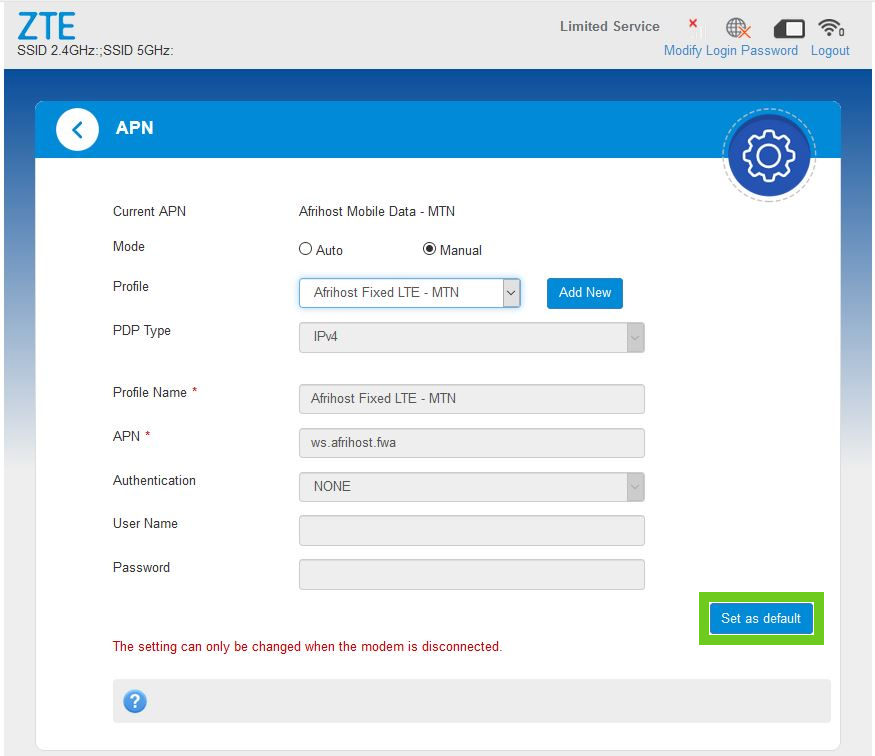The image size is (875, 756).
Task: Click the globe network connection icon
Action: click(x=738, y=28)
